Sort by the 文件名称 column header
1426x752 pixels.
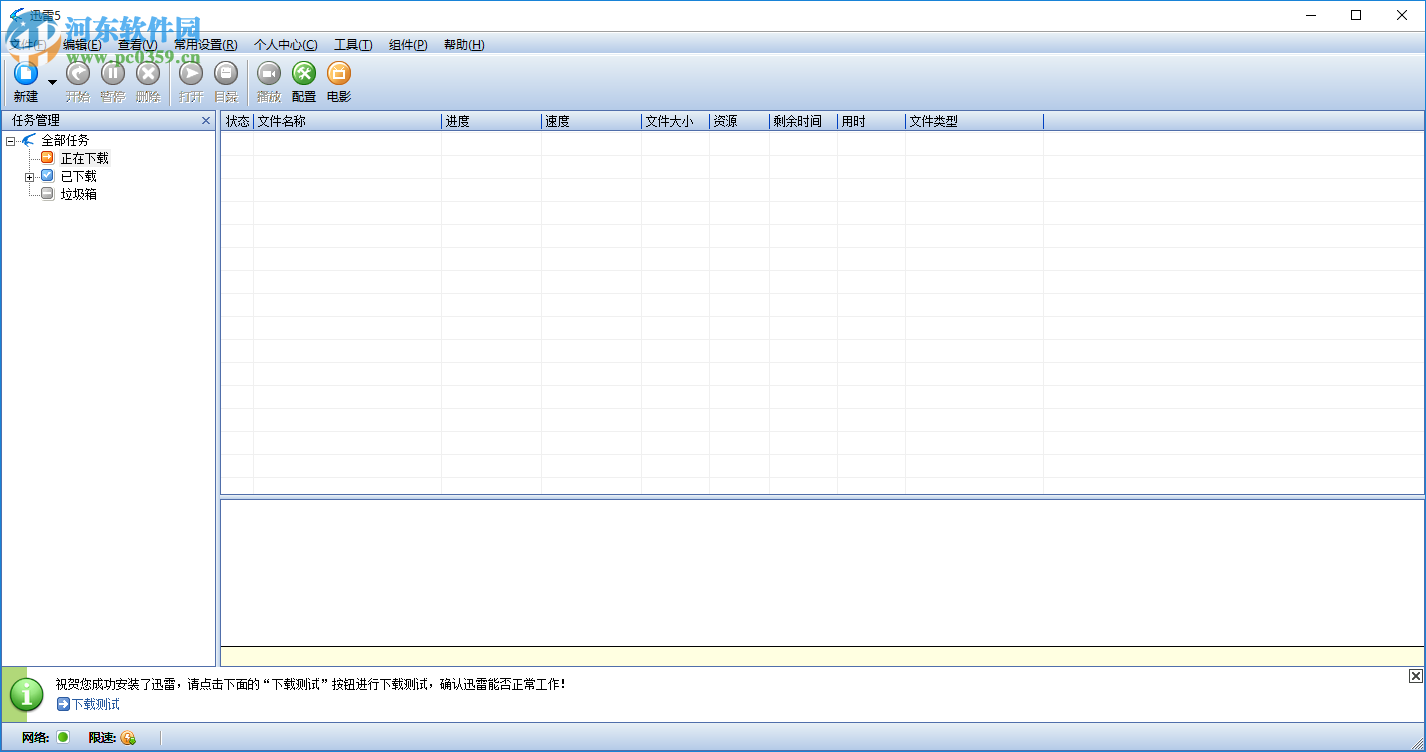click(x=347, y=122)
